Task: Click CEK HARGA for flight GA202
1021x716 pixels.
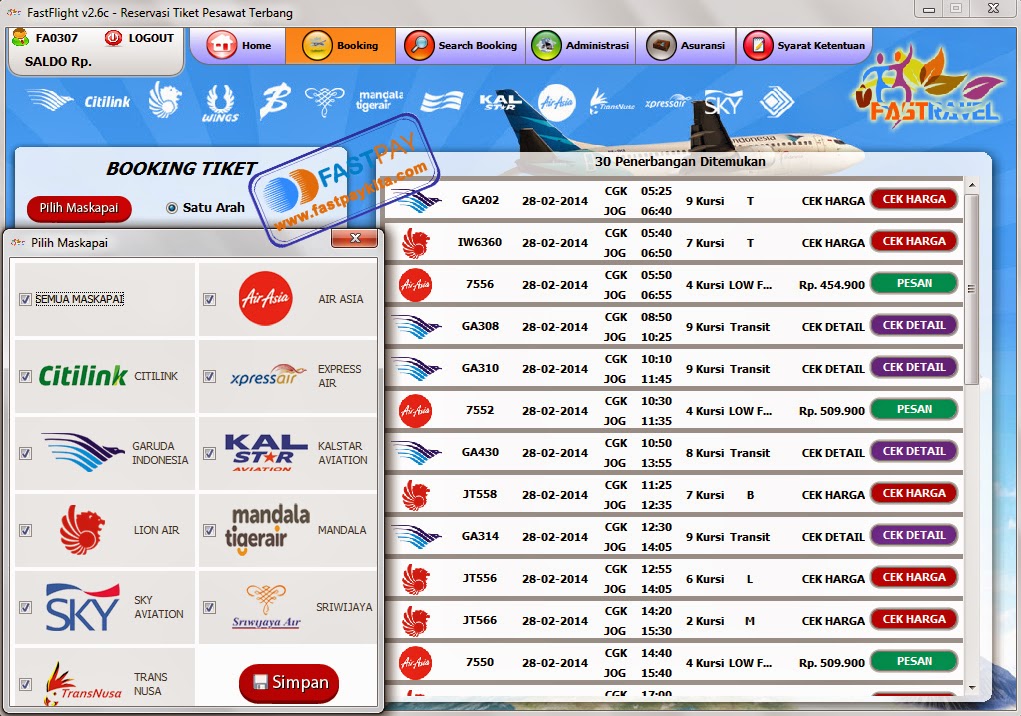Action: [914, 199]
